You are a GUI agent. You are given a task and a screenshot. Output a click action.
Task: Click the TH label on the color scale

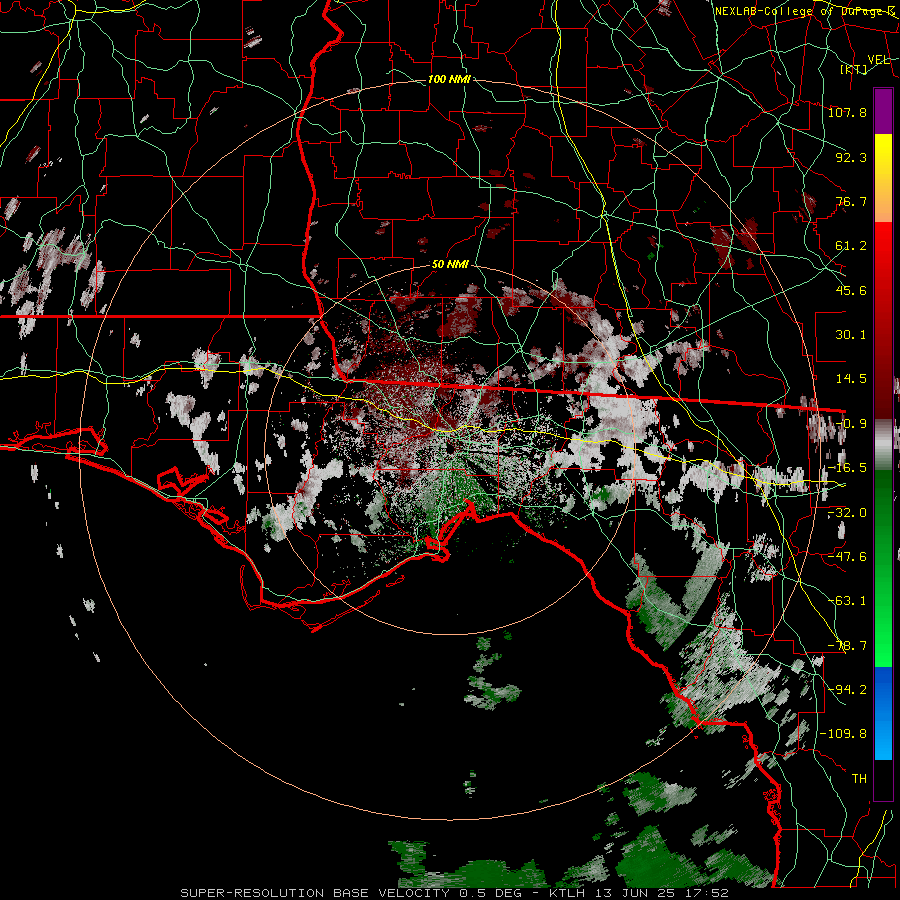[x=859, y=779]
